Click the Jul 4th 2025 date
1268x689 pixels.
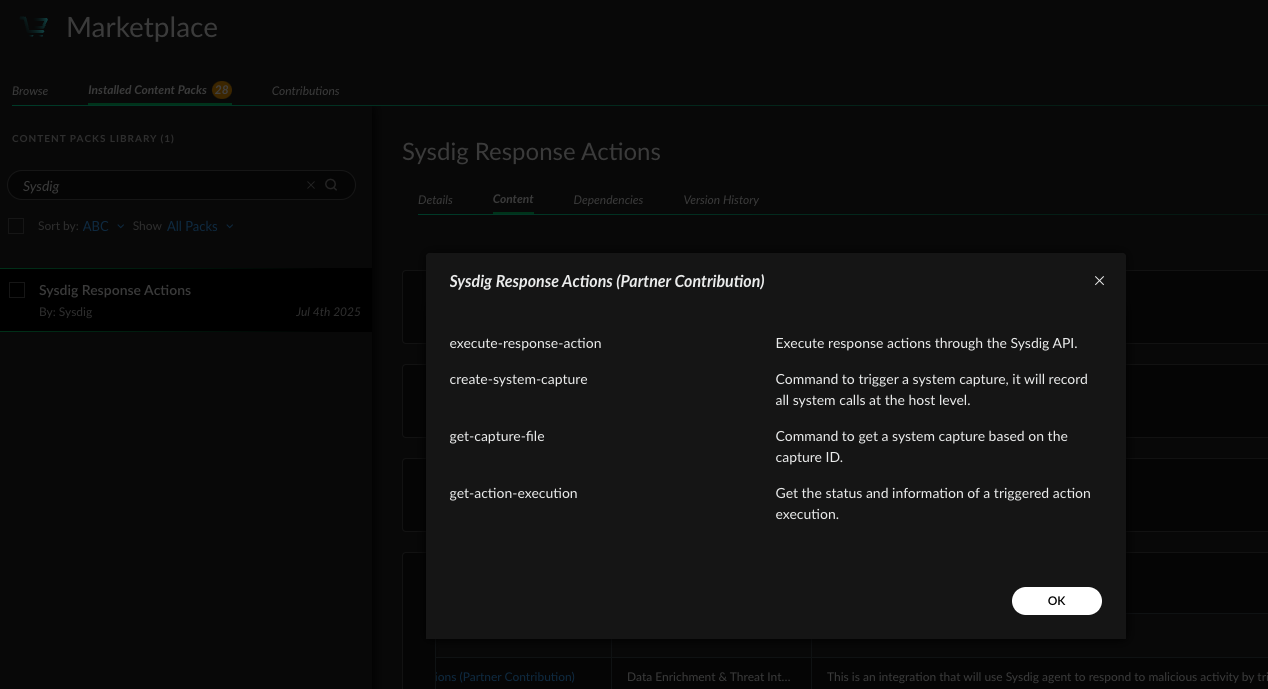[328, 312]
